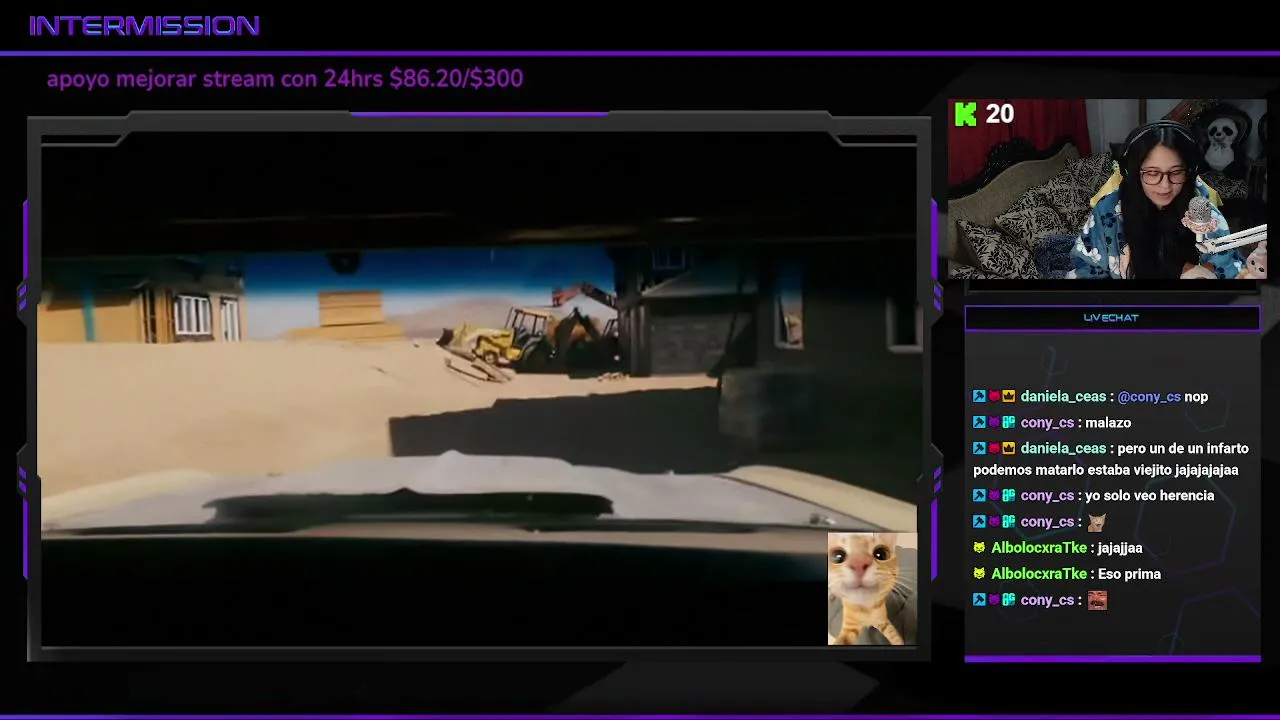Screen dimensions: 1280x720
Task: Click moderator badge on daniela_ceas "nop" message
Action: (x=979, y=397)
